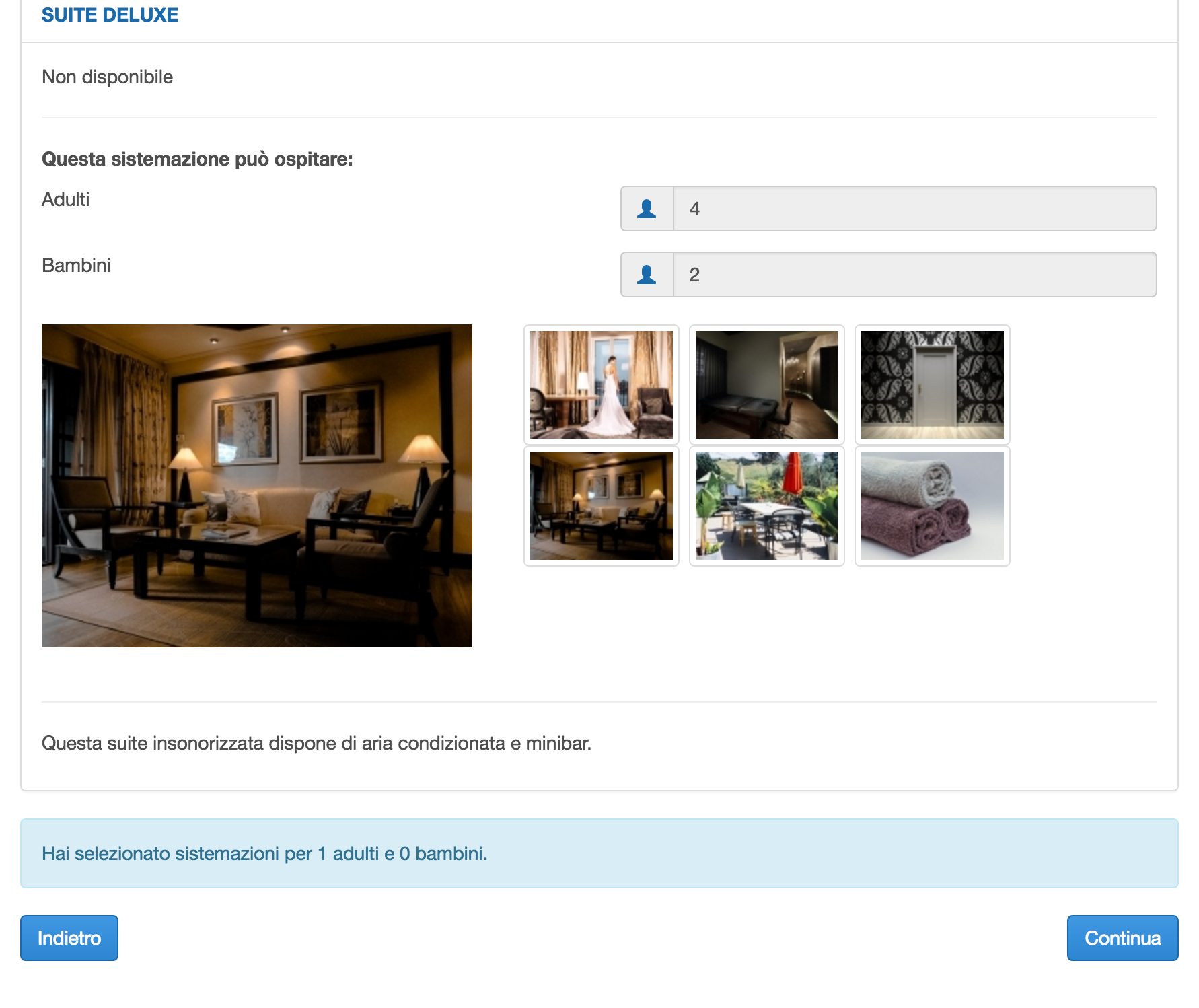Viewport: 1199px width, 1008px height.
Task: Open the rolled towels thumbnail
Action: tap(932, 505)
